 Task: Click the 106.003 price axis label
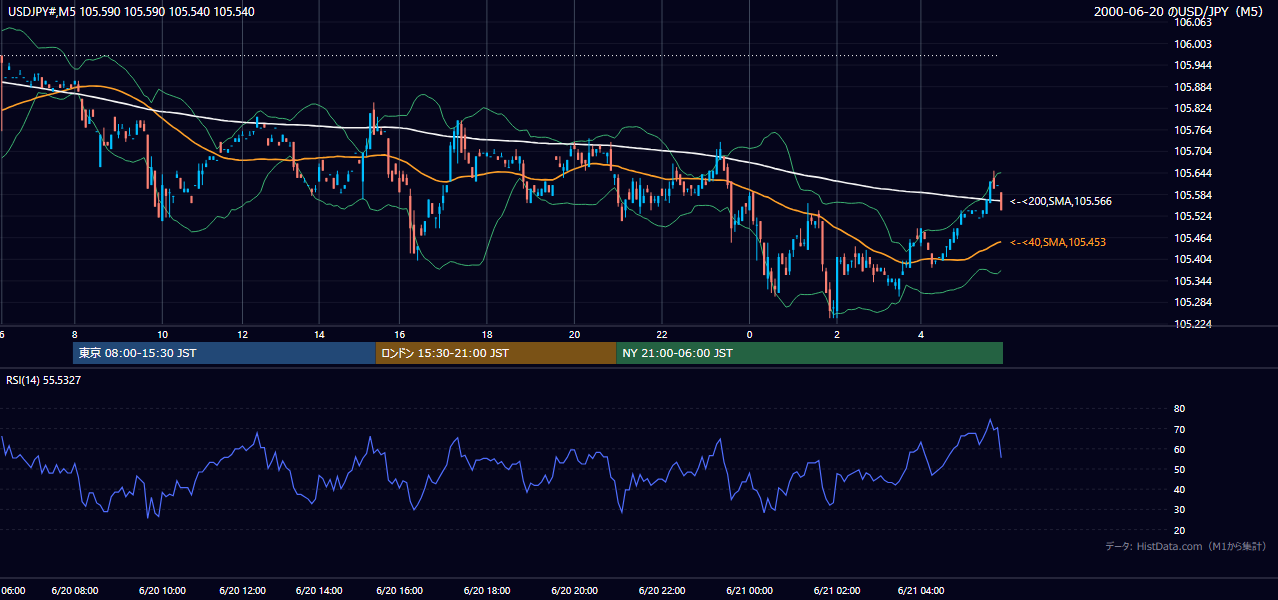(x=1193, y=44)
